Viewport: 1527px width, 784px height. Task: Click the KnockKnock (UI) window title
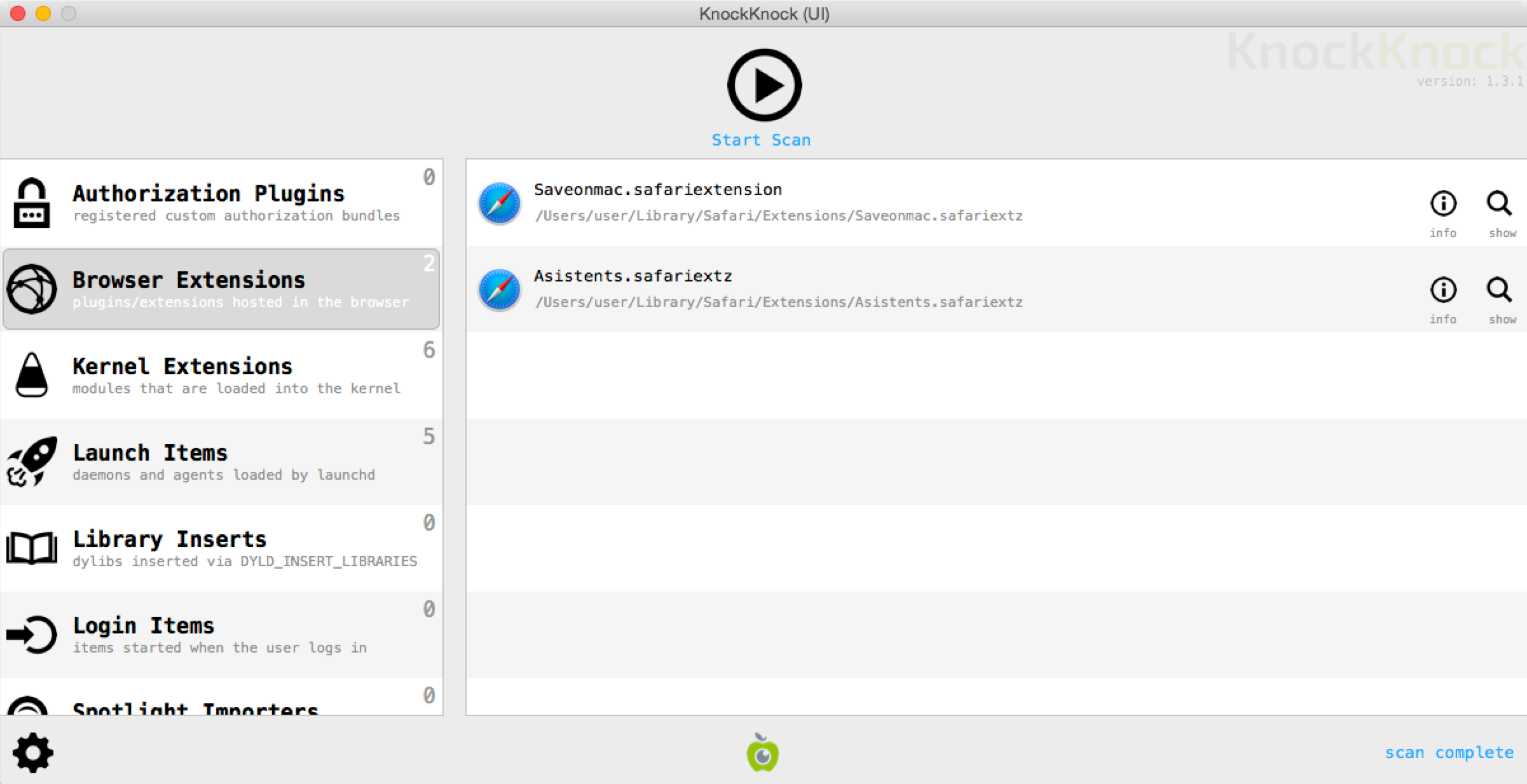(764, 13)
